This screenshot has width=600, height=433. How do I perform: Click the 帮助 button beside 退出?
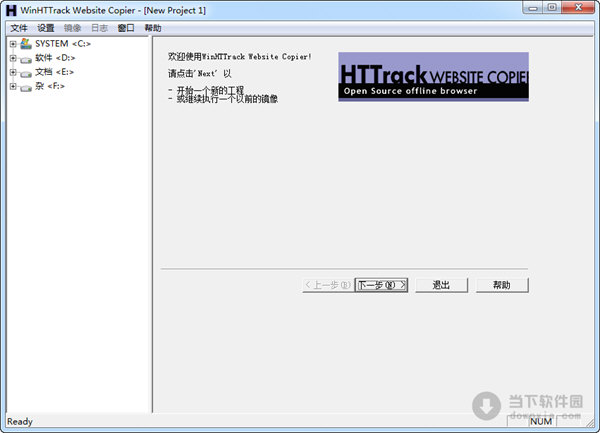[502, 285]
